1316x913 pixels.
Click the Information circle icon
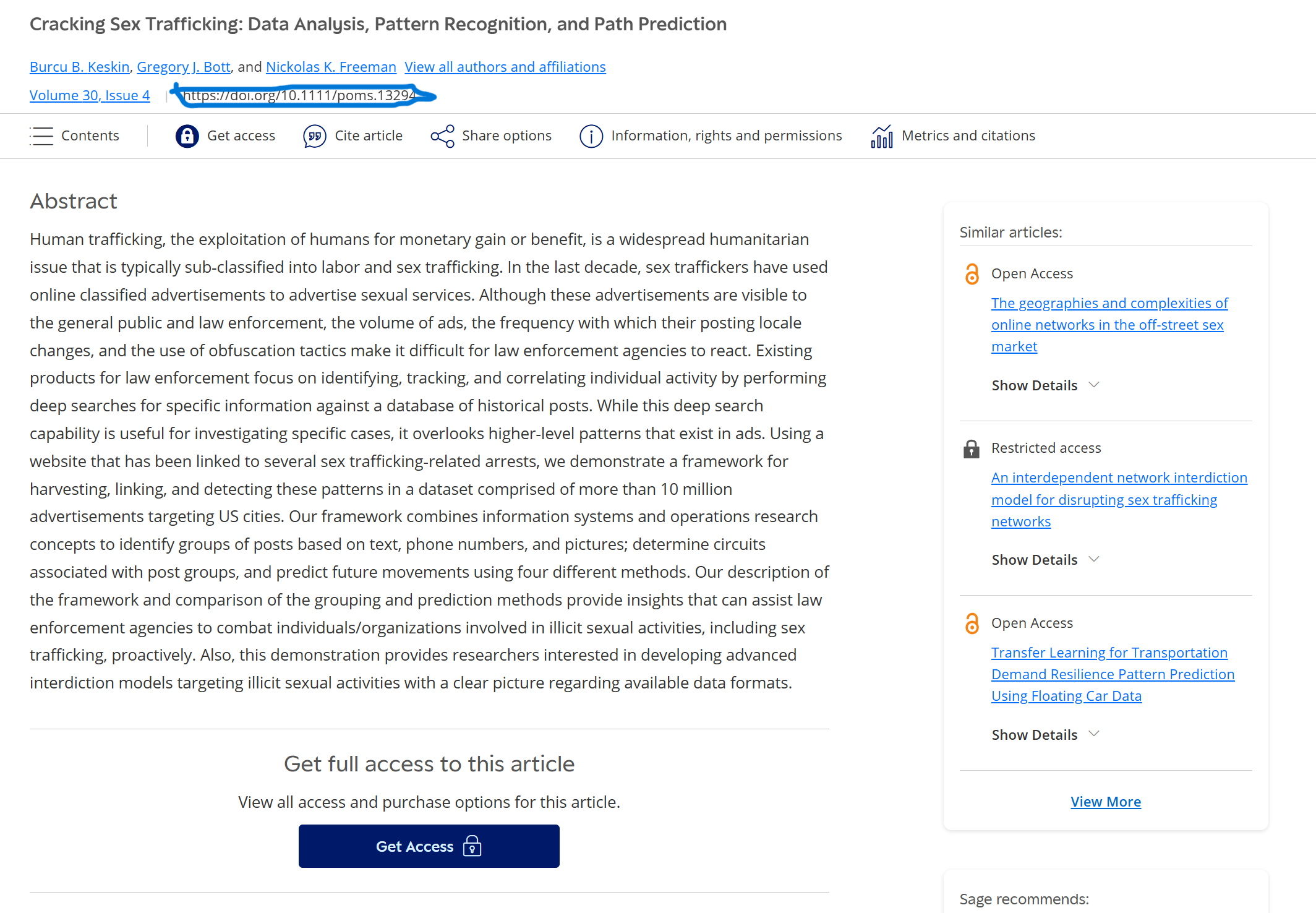pyautogui.click(x=591, y=136)
